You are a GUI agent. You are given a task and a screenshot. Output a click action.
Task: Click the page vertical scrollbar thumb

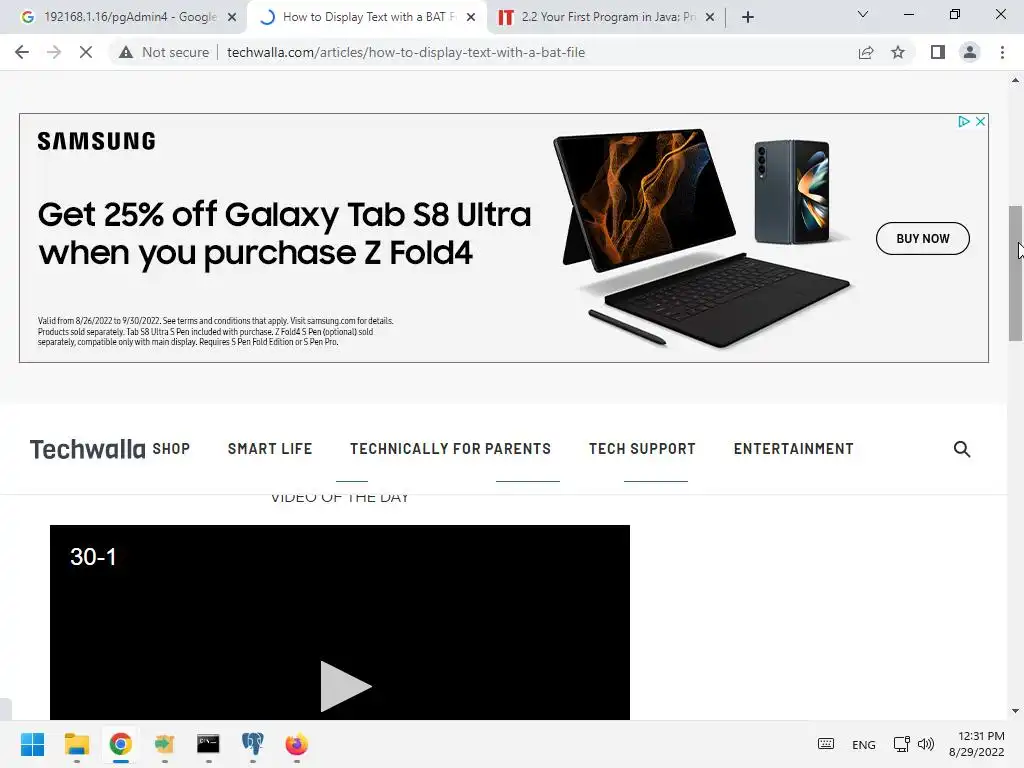pos(1015,273)
